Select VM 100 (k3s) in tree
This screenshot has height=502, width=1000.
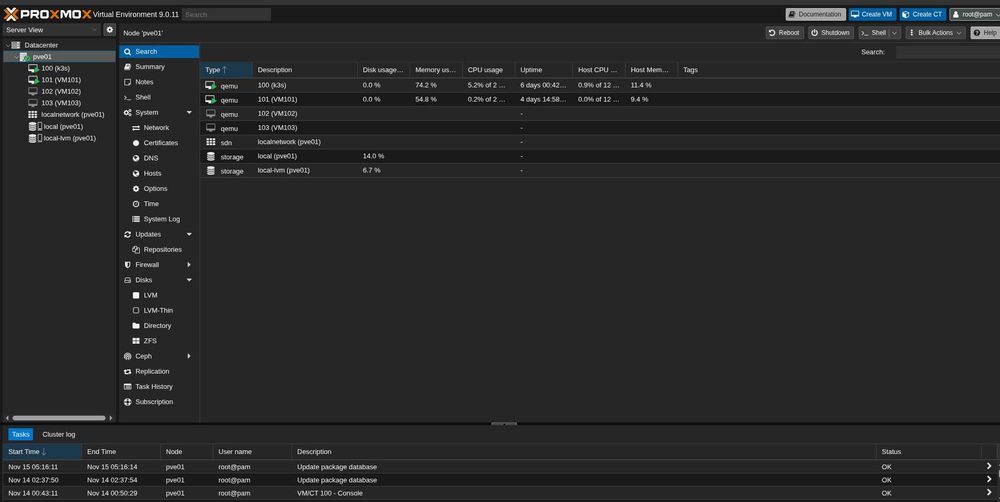tap(55, 68)
